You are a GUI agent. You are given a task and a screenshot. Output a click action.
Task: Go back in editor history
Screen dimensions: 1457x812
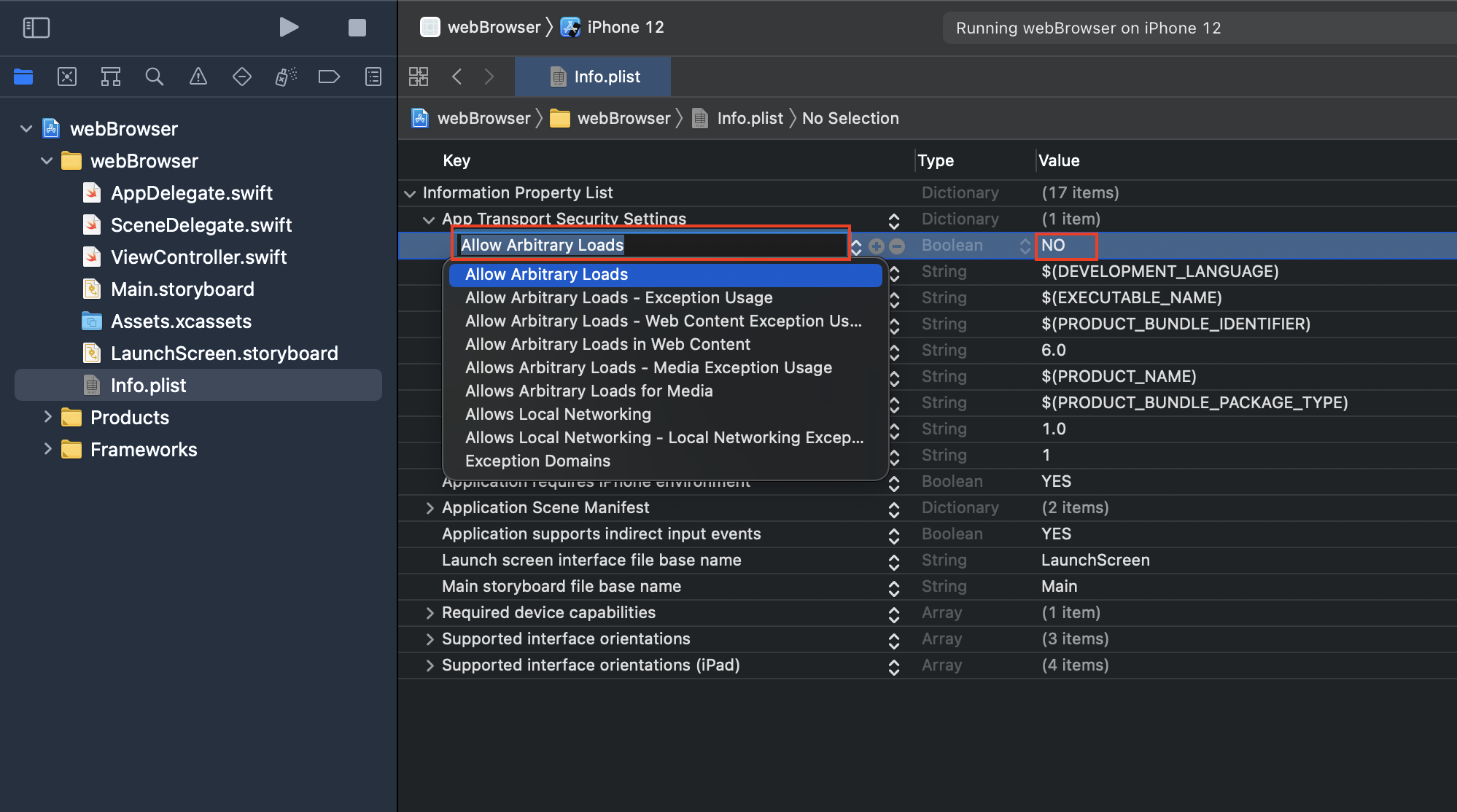tap(456, 77)
